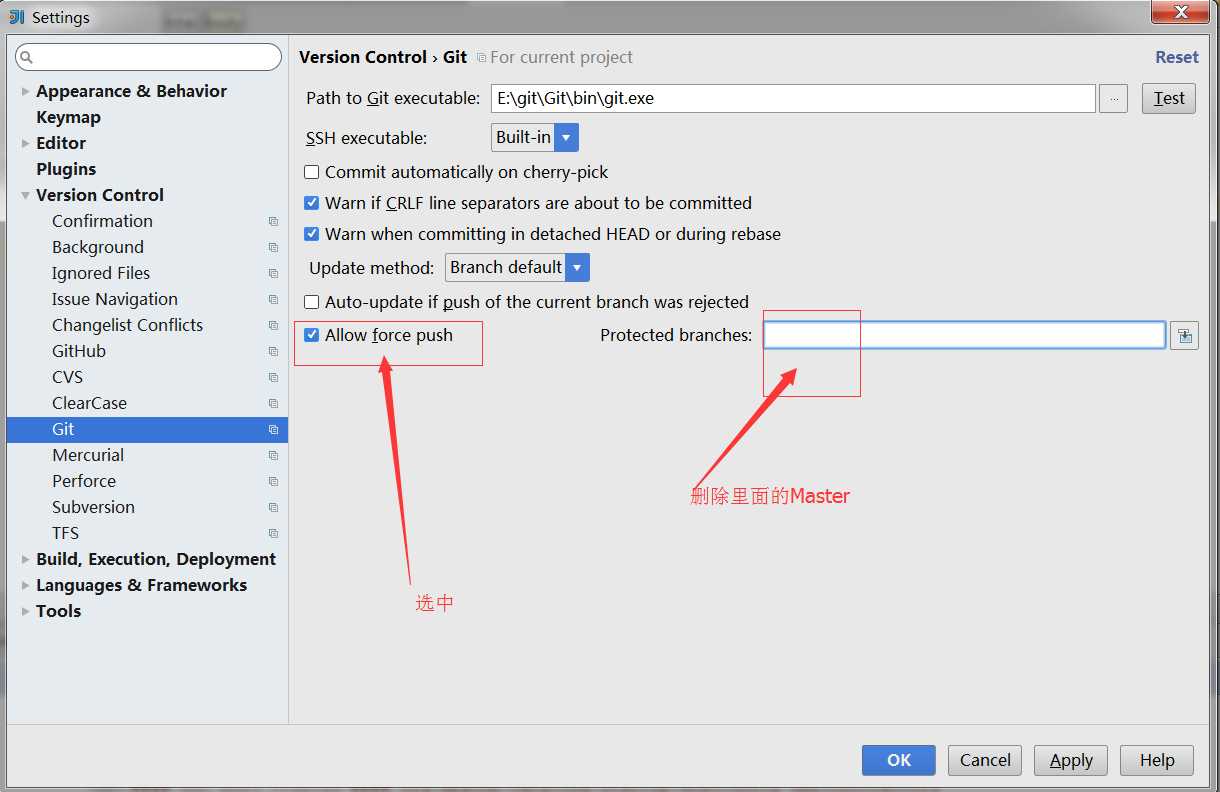Select Background under Version Control

coord(98,247)
